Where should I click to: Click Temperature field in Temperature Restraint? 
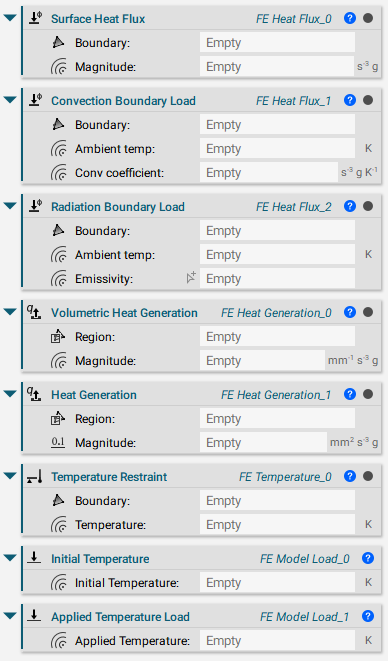coord(277,525)
